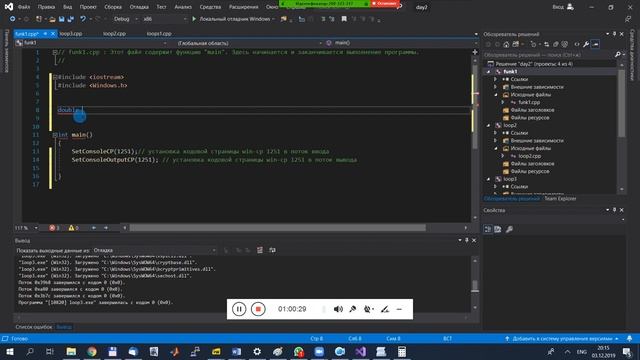Collapse the #include region outline
This screenshot has width=640, height=360.
[x=55, y=77]
